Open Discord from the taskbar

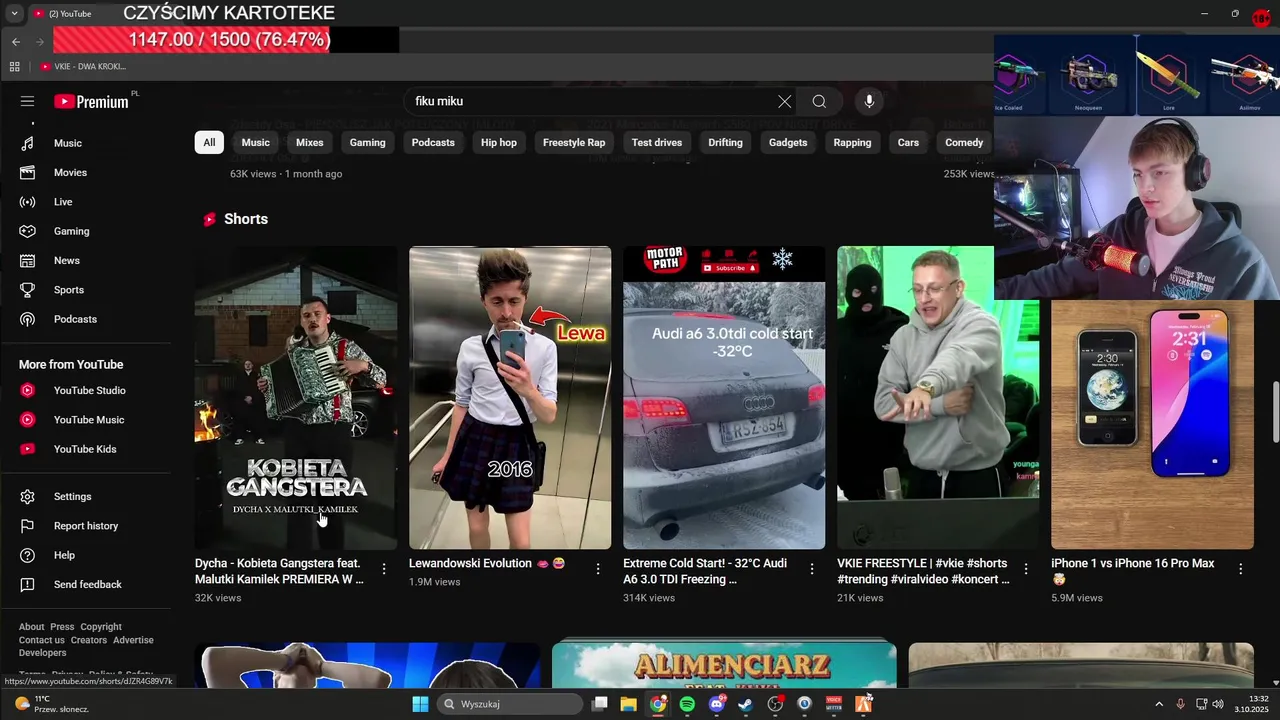716,704
